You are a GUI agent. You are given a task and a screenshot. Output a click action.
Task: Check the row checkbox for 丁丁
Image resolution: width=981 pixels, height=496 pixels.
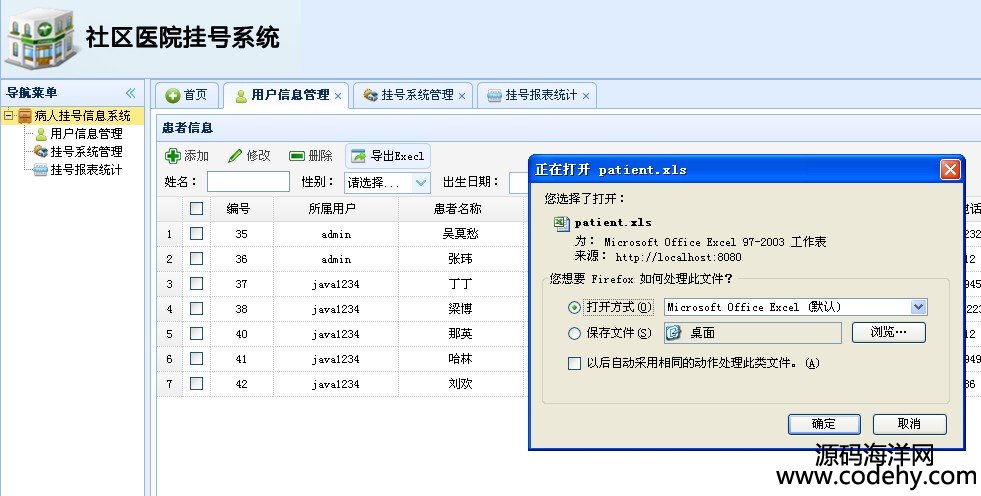coord(196,283)
